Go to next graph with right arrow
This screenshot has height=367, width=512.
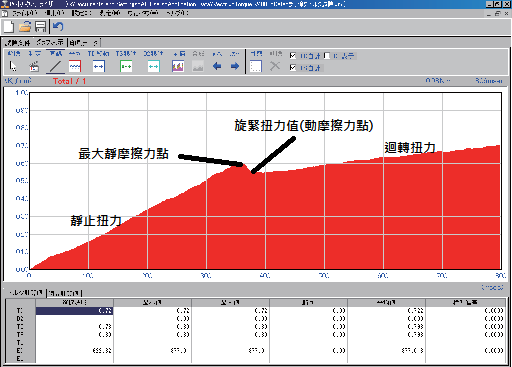click(x=235, y=66)
